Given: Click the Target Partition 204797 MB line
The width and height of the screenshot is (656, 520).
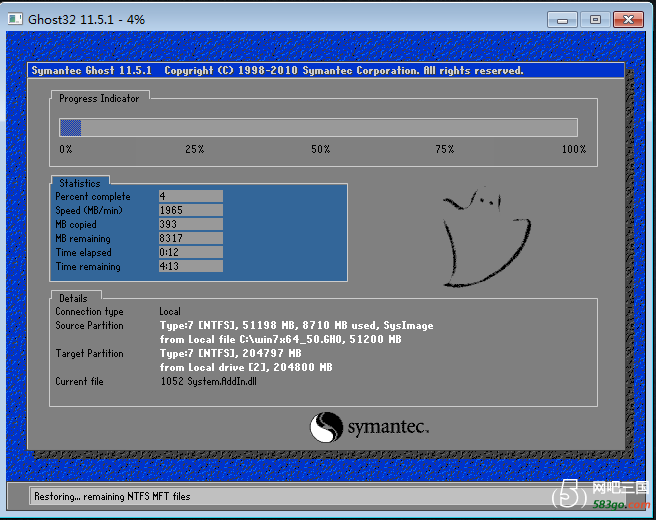Looking at the screenshot, I should [x=231, y=353].
